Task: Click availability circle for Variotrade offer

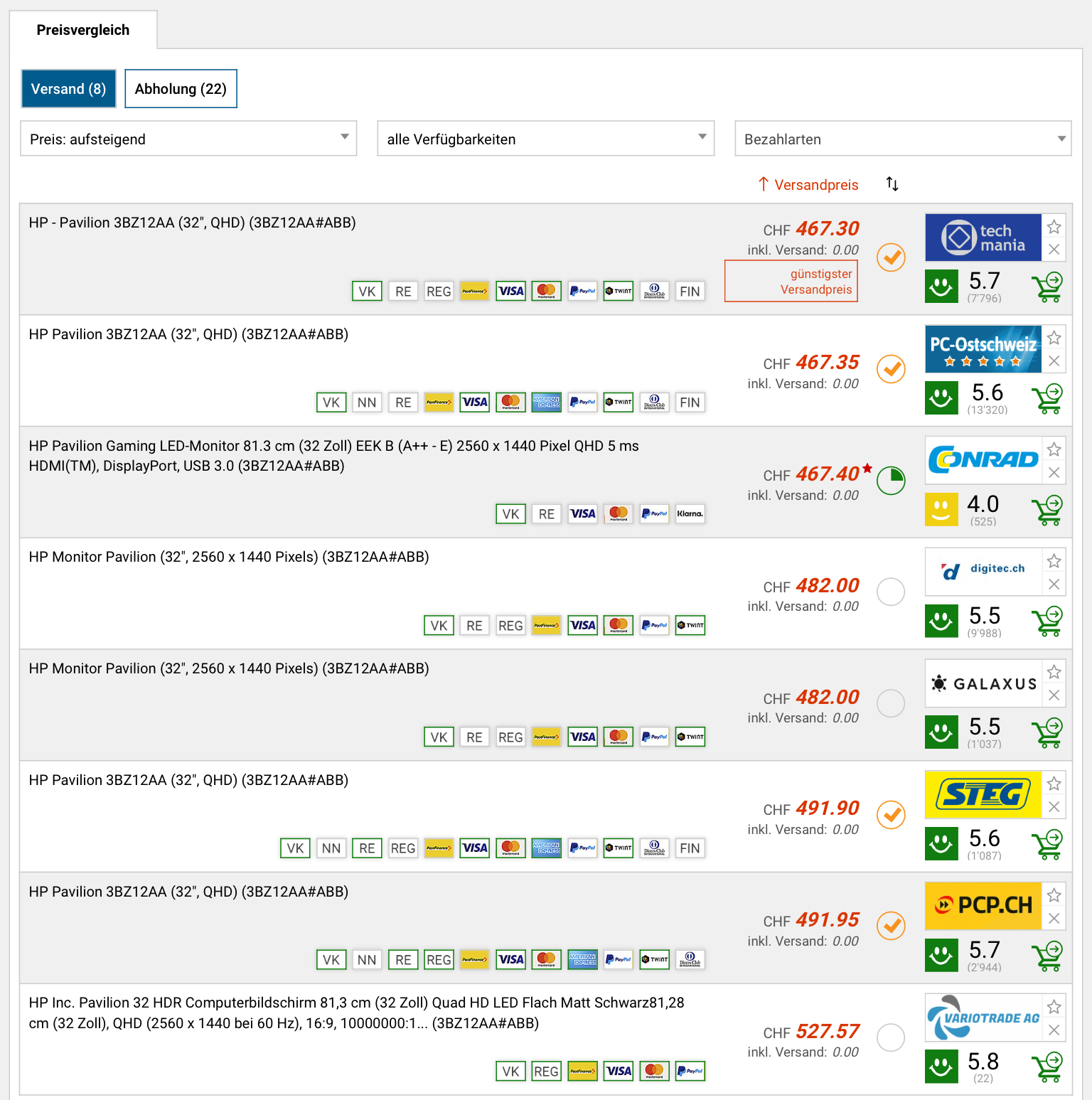Action: 890,1037
